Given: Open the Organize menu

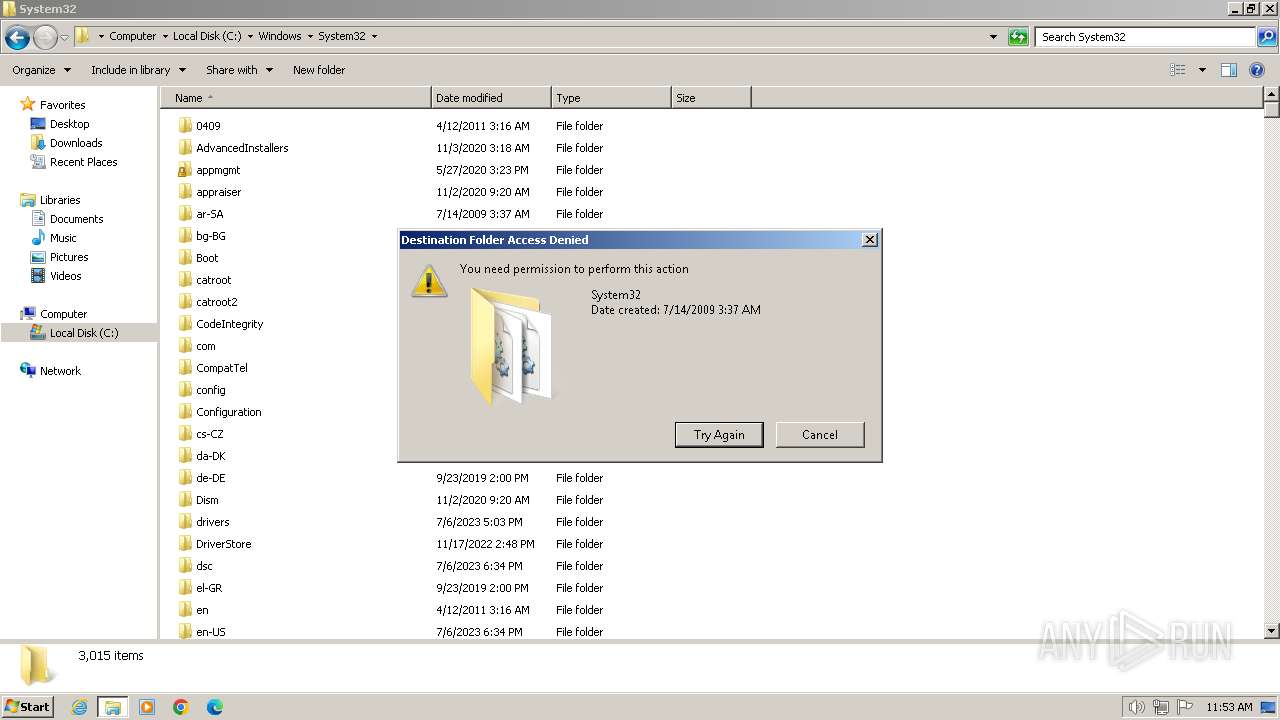Looking at the screenshot, I should pyautogui.click(x=42, y=70).
